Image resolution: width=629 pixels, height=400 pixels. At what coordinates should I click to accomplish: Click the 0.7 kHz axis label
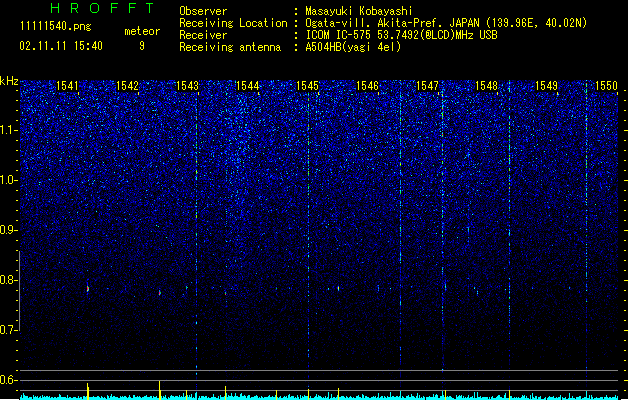point(8,330)
